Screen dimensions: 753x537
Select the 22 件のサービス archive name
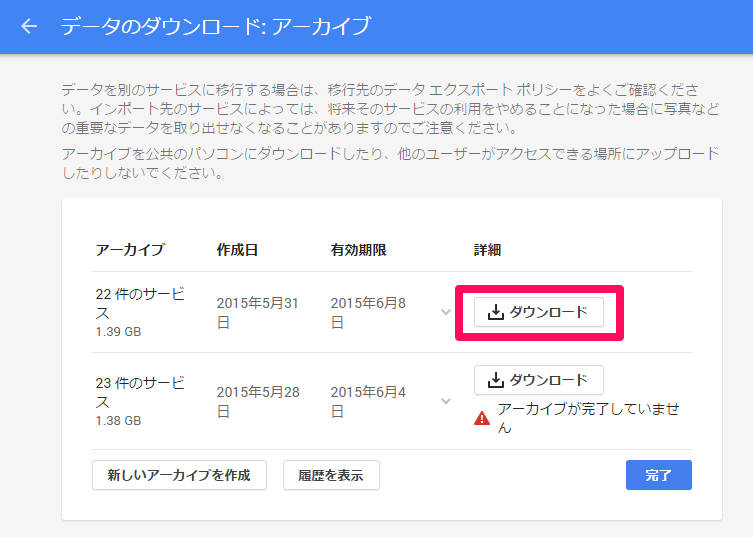click(x=140, y=303)
